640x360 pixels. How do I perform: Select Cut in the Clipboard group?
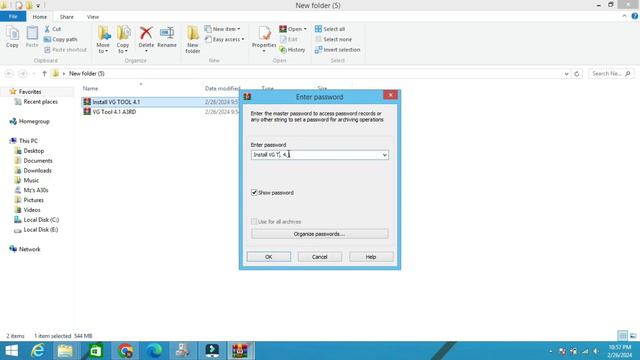coord(53,29)
